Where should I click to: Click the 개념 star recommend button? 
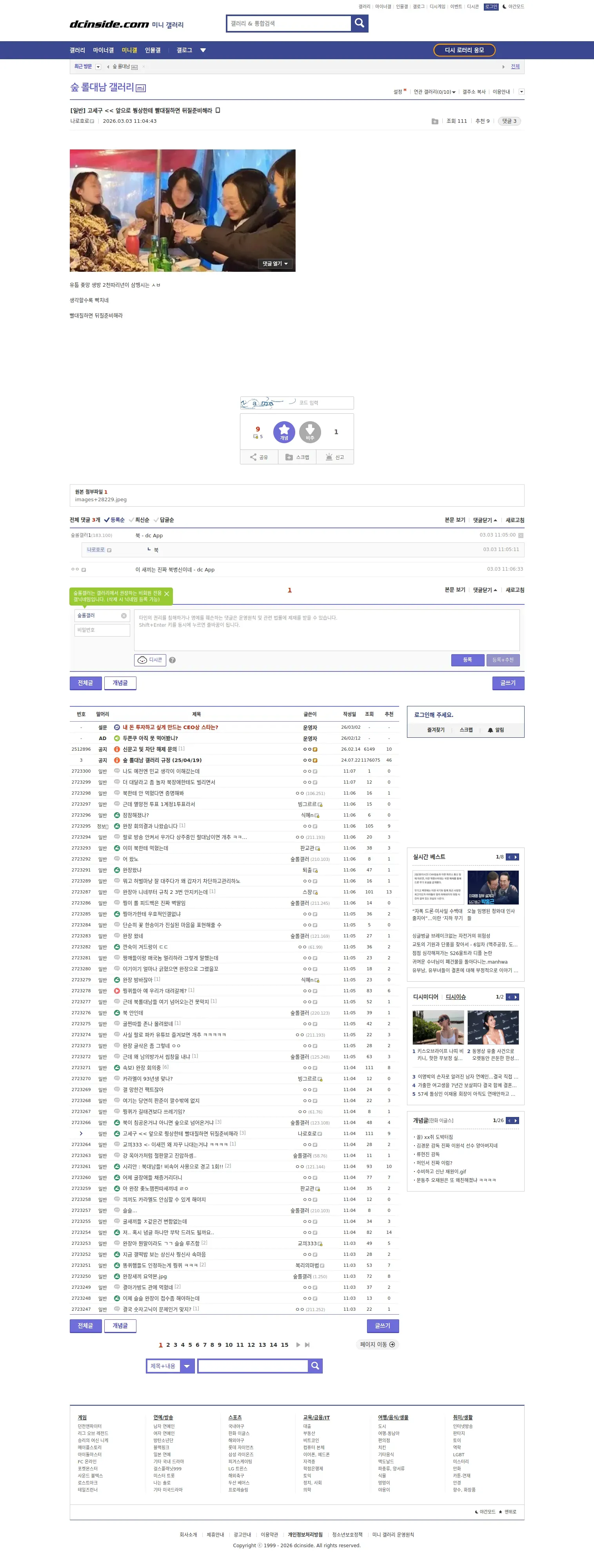pyautogui.click(x=283, y=432)
